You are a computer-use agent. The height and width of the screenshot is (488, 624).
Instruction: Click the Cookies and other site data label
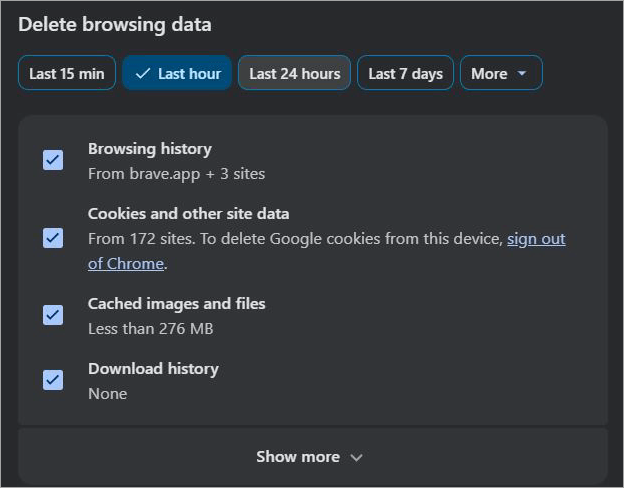point(189,214)
